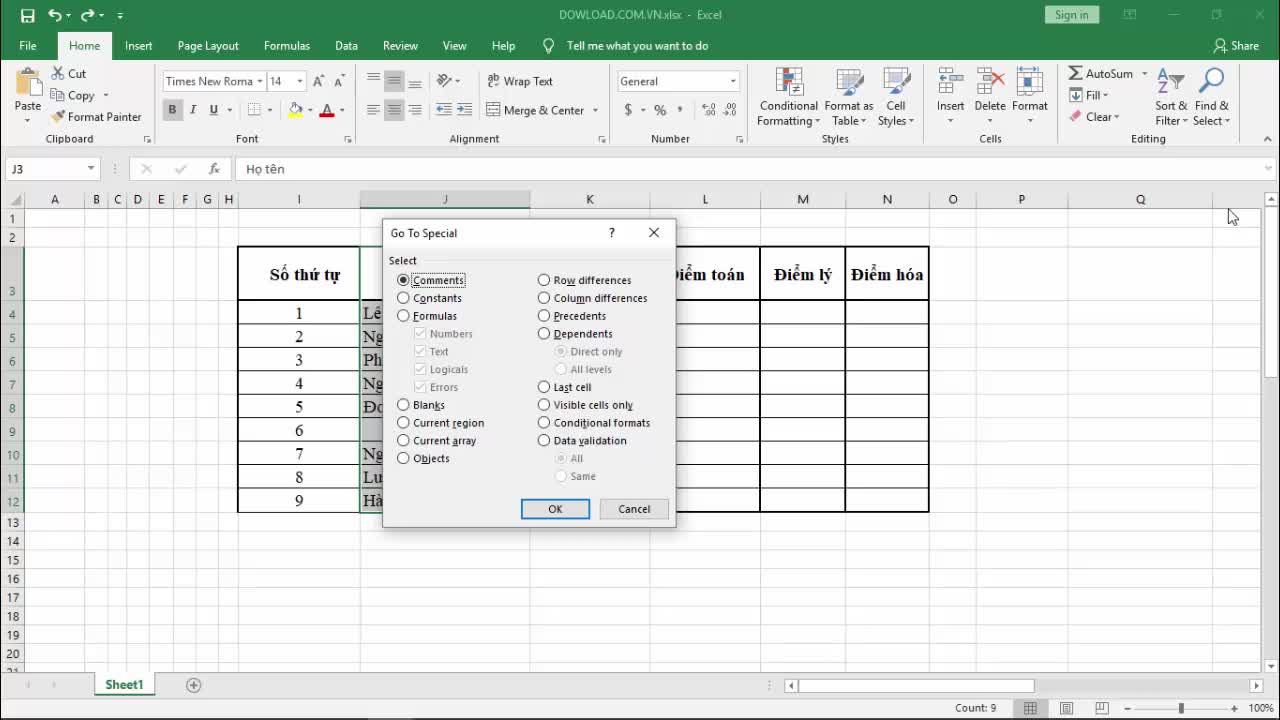Apply Align Left icon
This screenshot has width=1280, height=720.
pos(373,110)
